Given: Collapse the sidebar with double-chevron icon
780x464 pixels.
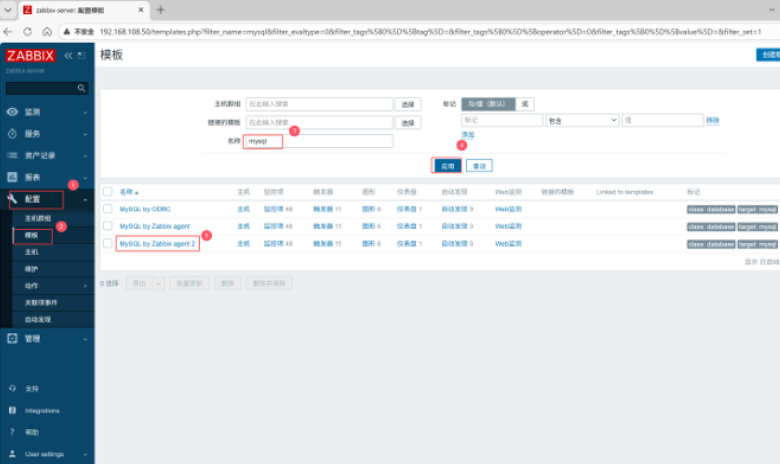Looking at the screenshot, I should 69,55.
